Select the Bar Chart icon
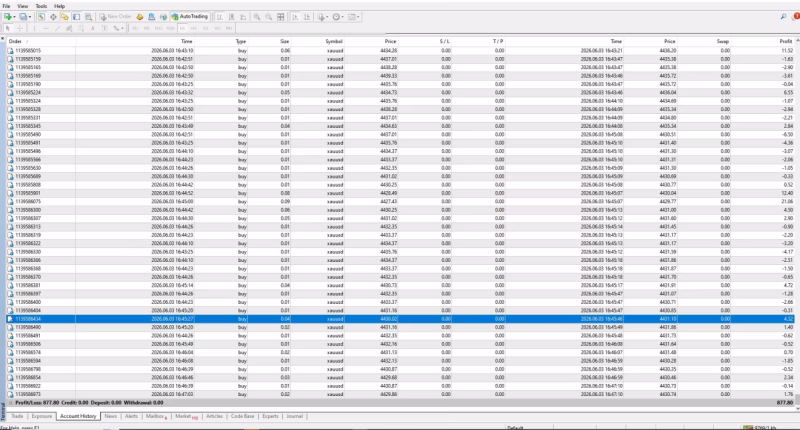This screenshot has height=430, width=800. coord(220,17)
